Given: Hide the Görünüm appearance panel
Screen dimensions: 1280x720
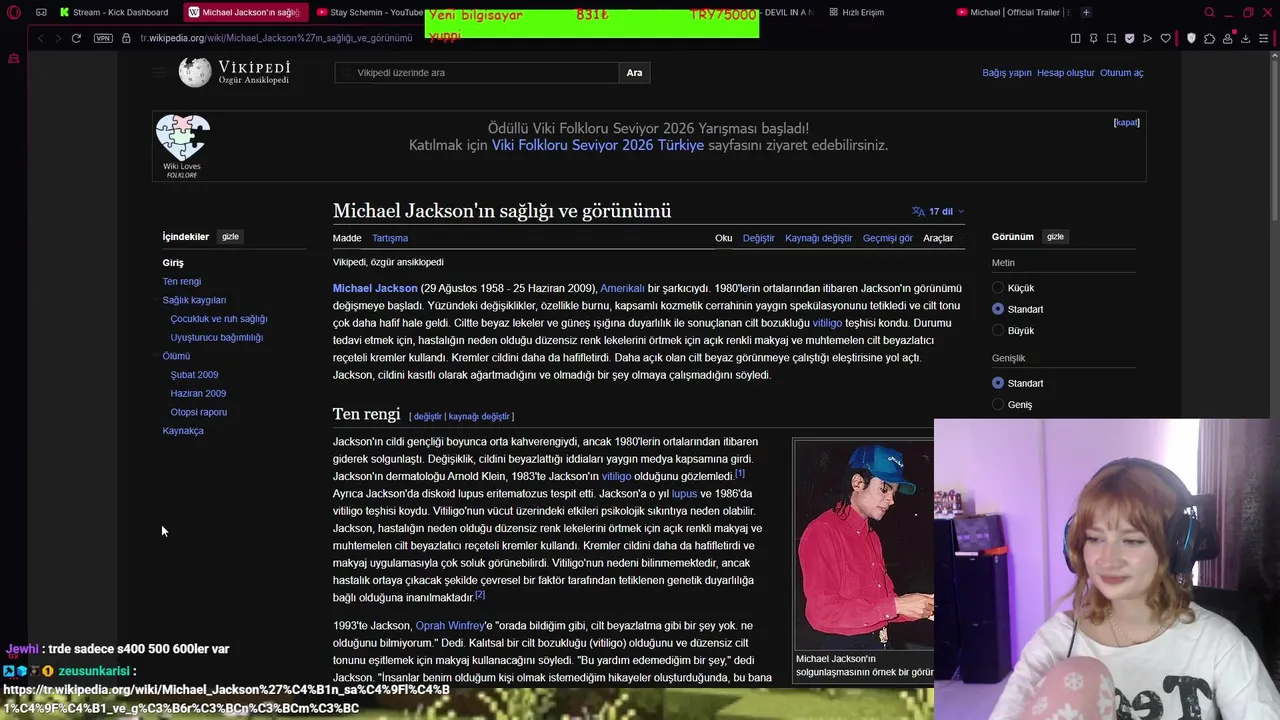Looking at the screenshot, I should pos(1055,237).
